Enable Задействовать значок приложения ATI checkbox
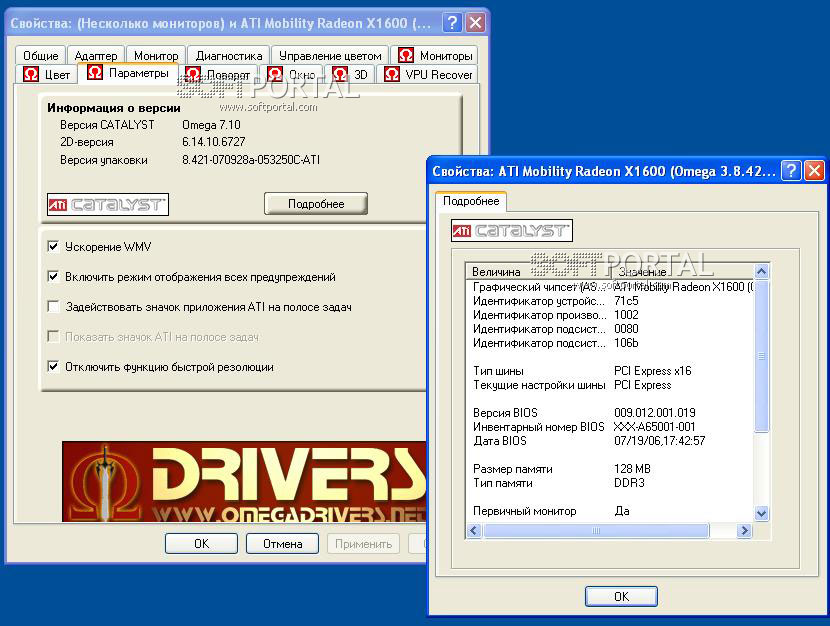 click(53, 307)
